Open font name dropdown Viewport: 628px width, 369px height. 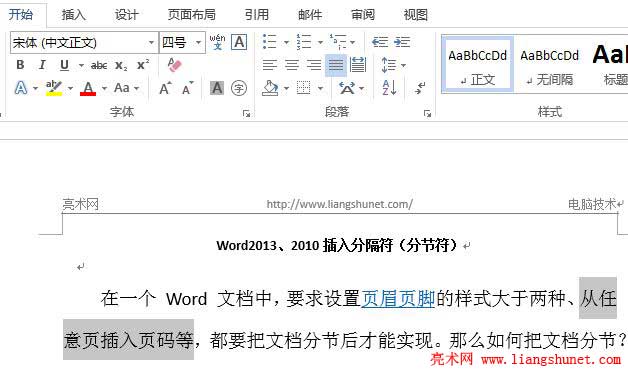point(151,42)
